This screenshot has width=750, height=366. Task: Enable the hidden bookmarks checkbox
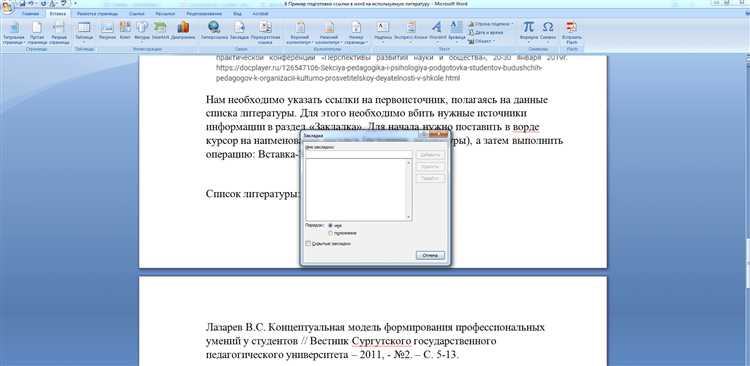pyautogui.click(x=308, y=244)
